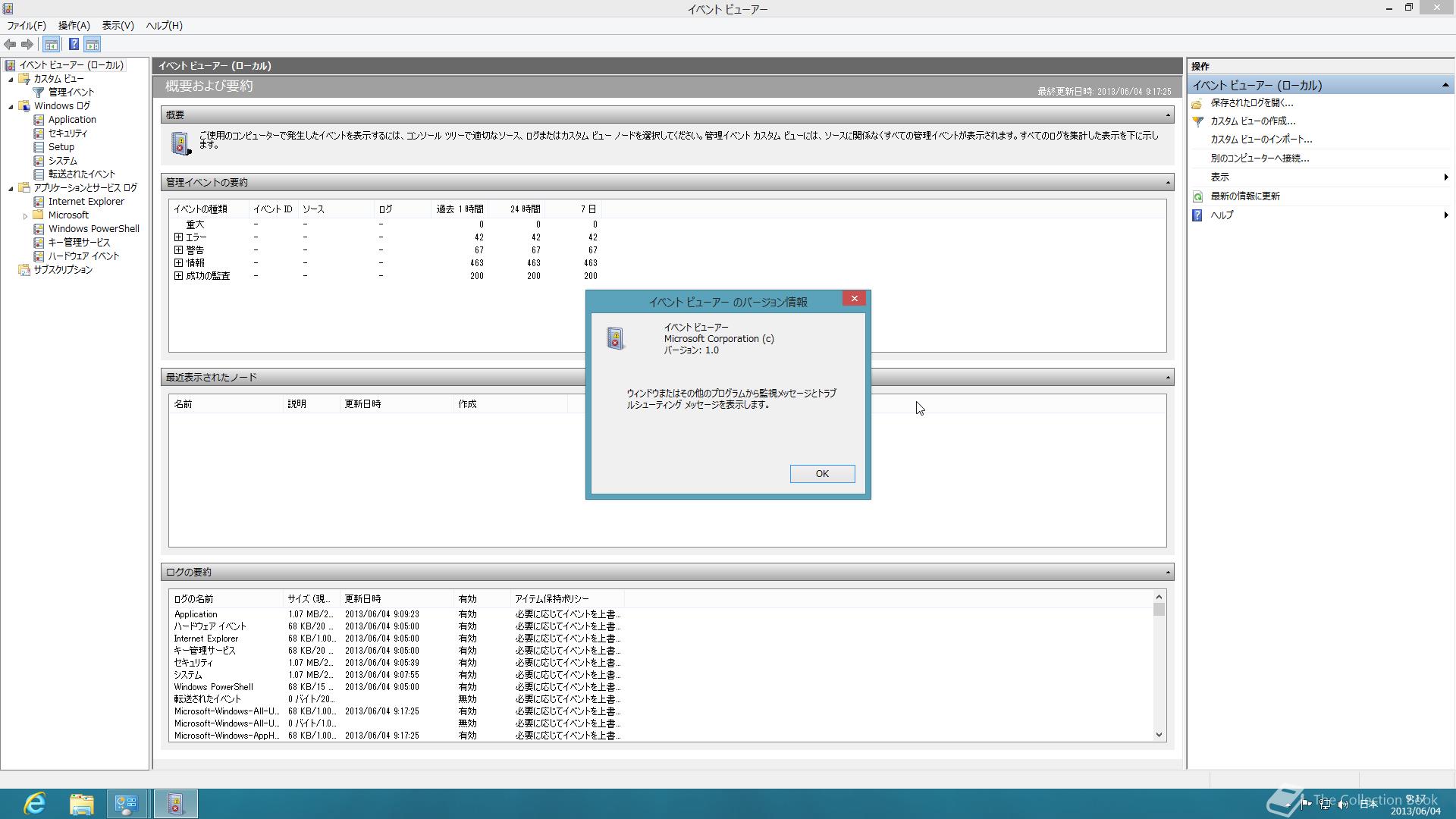Collapse the 管理イベントの要約 section arrow
Screen dimensions: 1456x819
coord(1168,183)
